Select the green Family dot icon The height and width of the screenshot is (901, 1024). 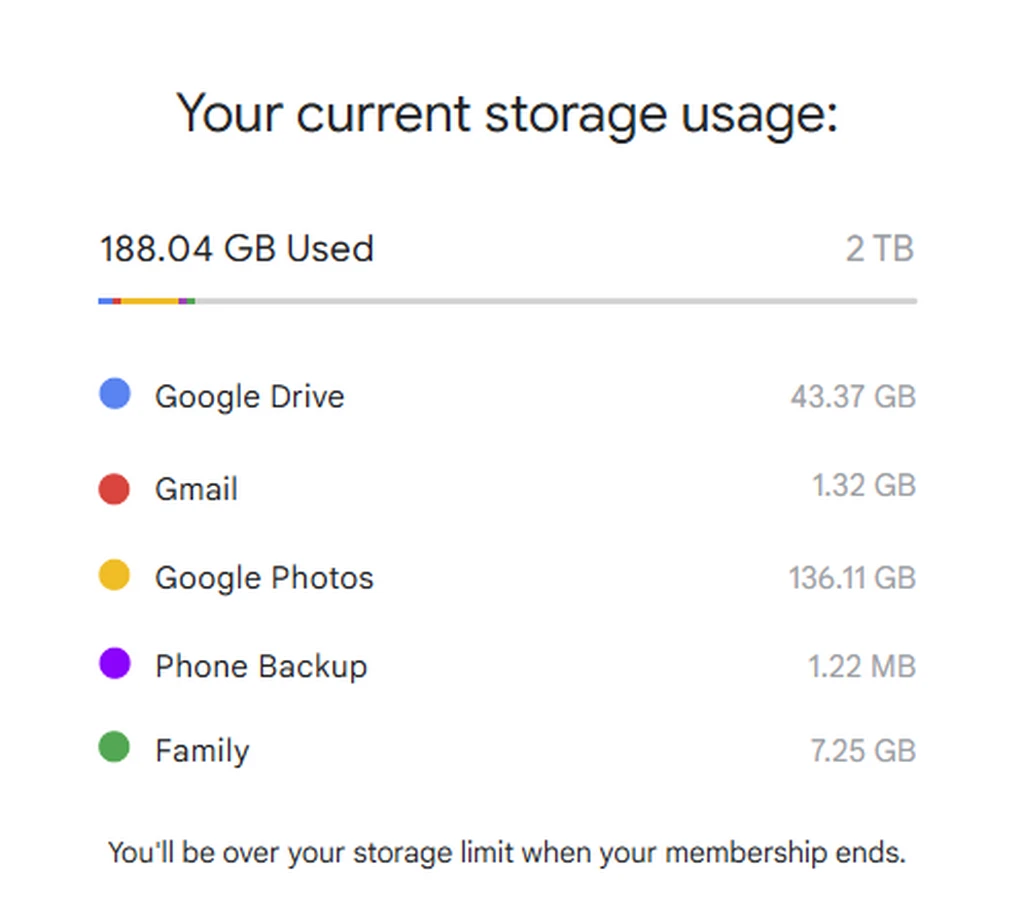tap(114, 748)
